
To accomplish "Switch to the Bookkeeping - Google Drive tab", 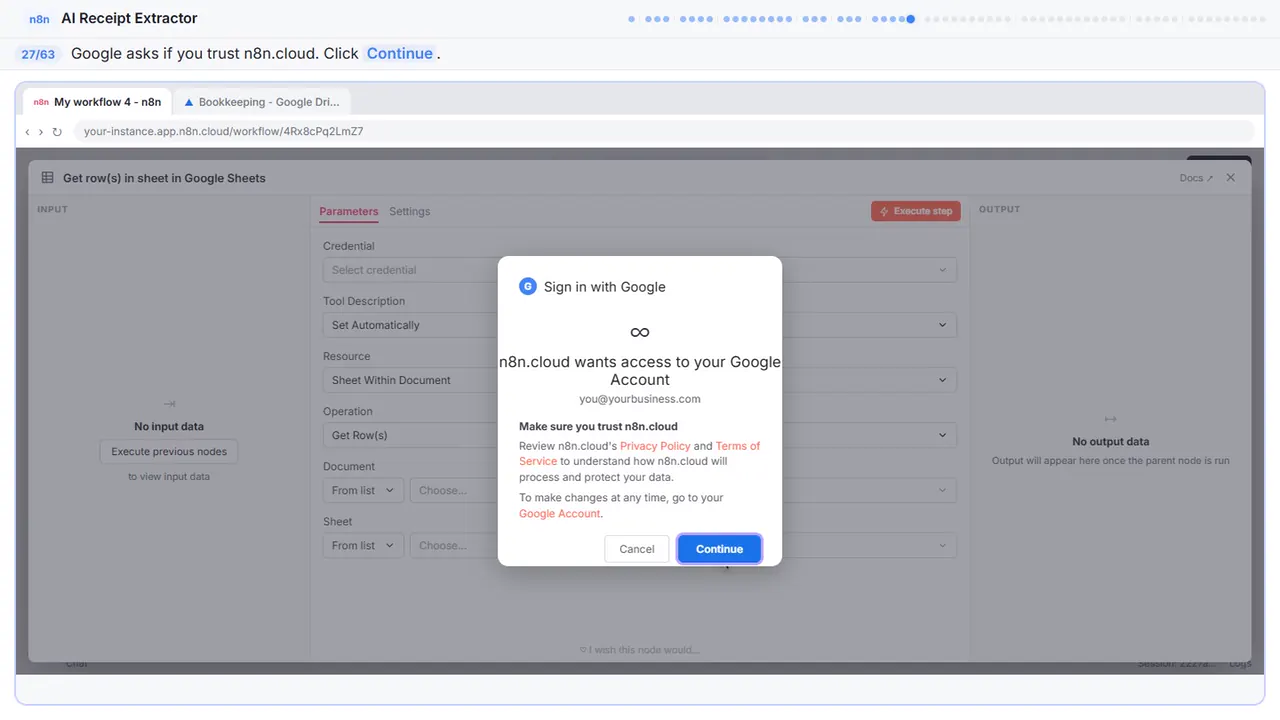I will (x=262, y=102).
